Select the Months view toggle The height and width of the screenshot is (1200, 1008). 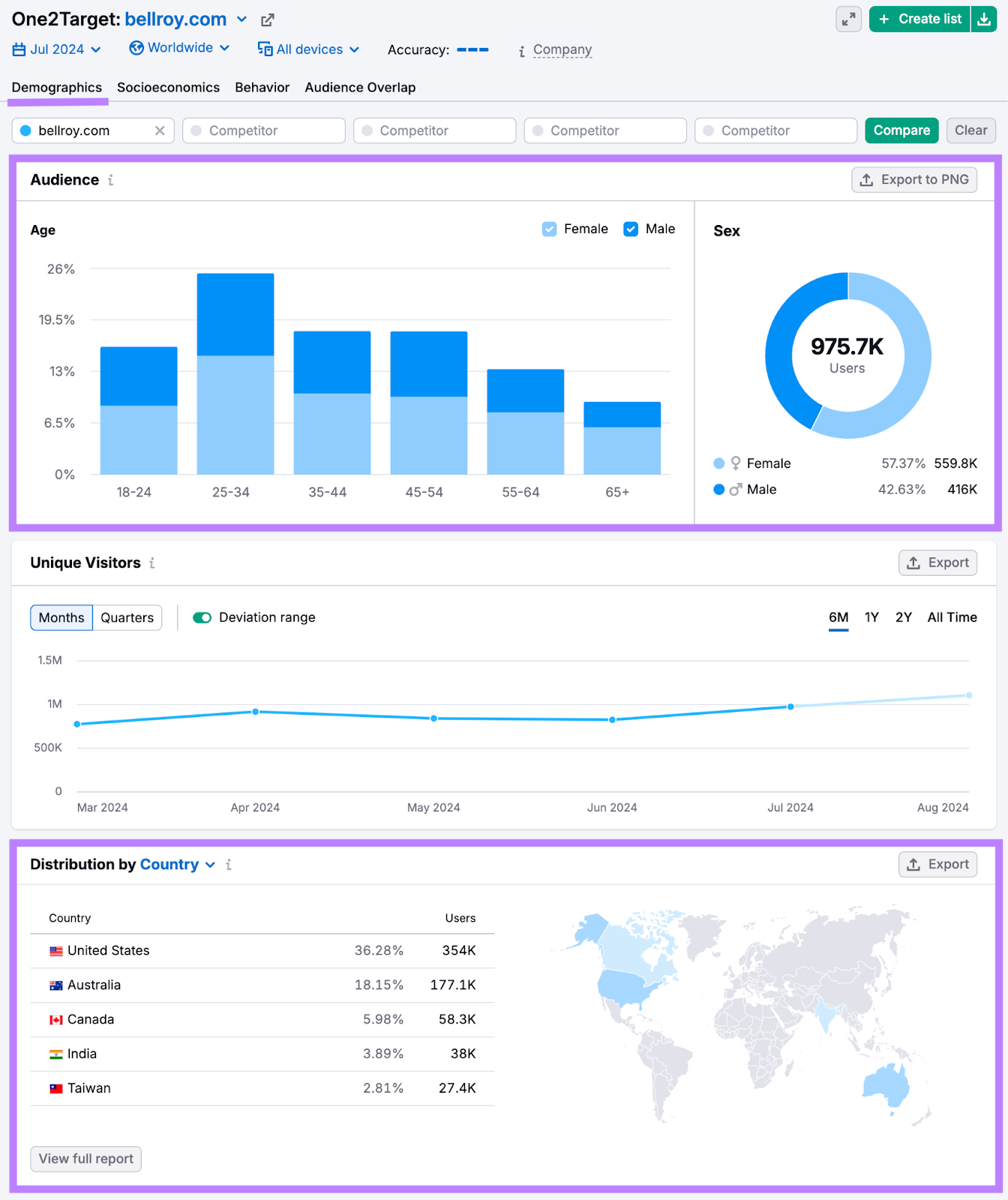point(61,617)
